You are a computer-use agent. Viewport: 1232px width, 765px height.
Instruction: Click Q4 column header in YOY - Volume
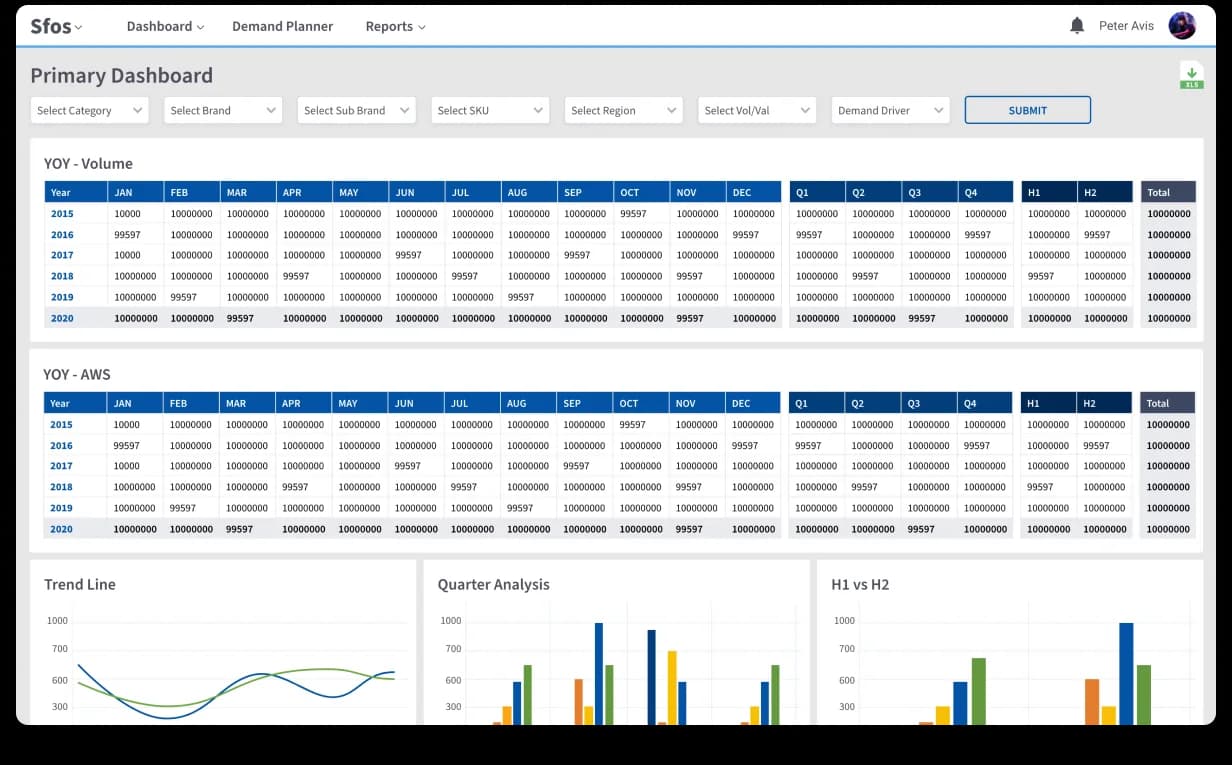click(986, 192)
